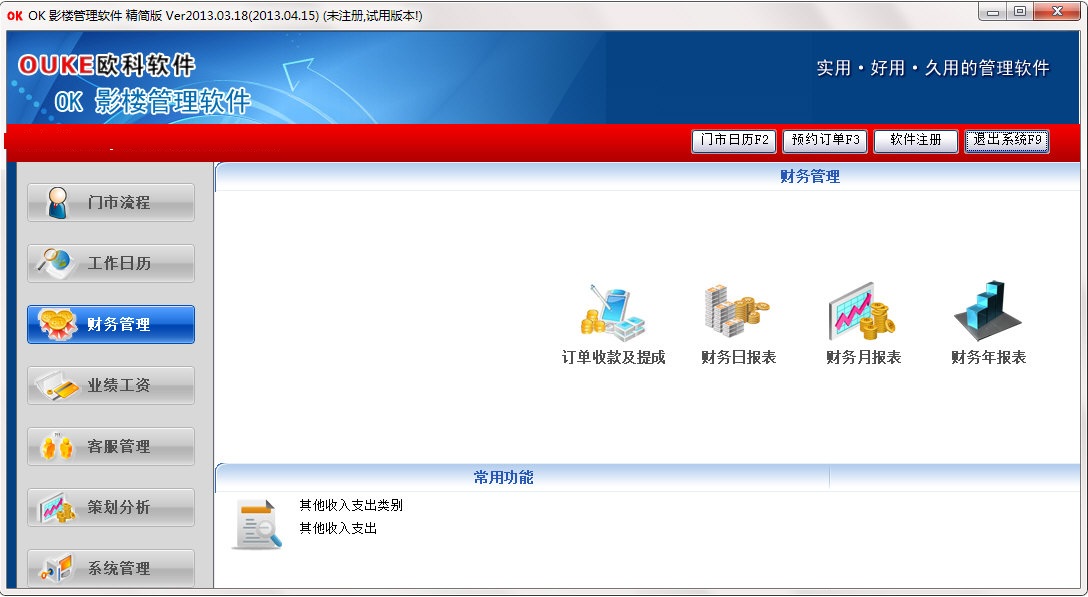Open 工作日历 from the sidebar

click(x=110, y=263)
